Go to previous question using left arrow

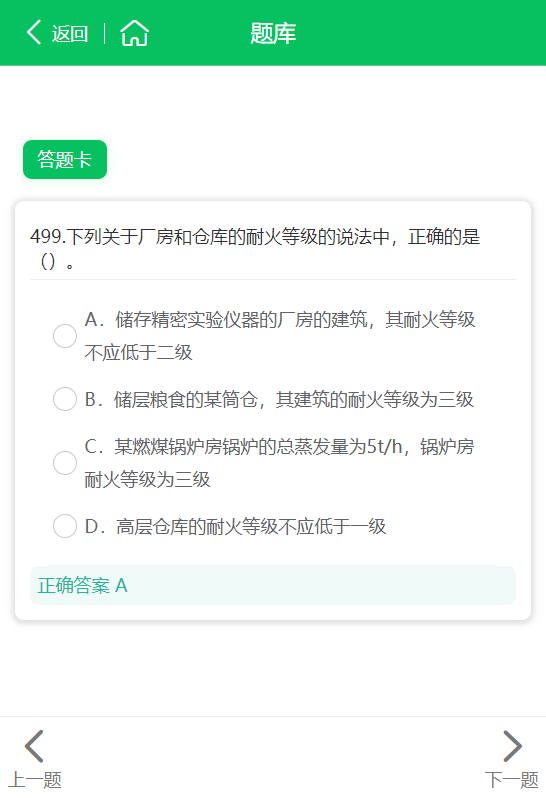coord(34,746)
